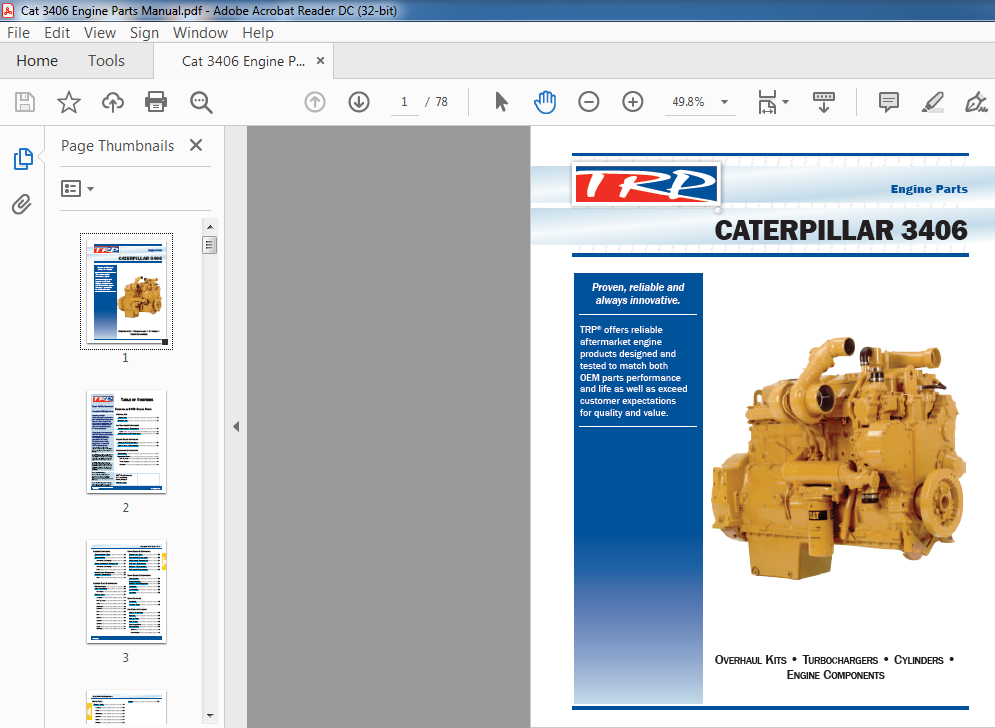Image resolution: width=995 pixels, height=728 pixels.
Task: Activate the Hand pan tool
Action: pyautogui.click(x=544, y=102)
